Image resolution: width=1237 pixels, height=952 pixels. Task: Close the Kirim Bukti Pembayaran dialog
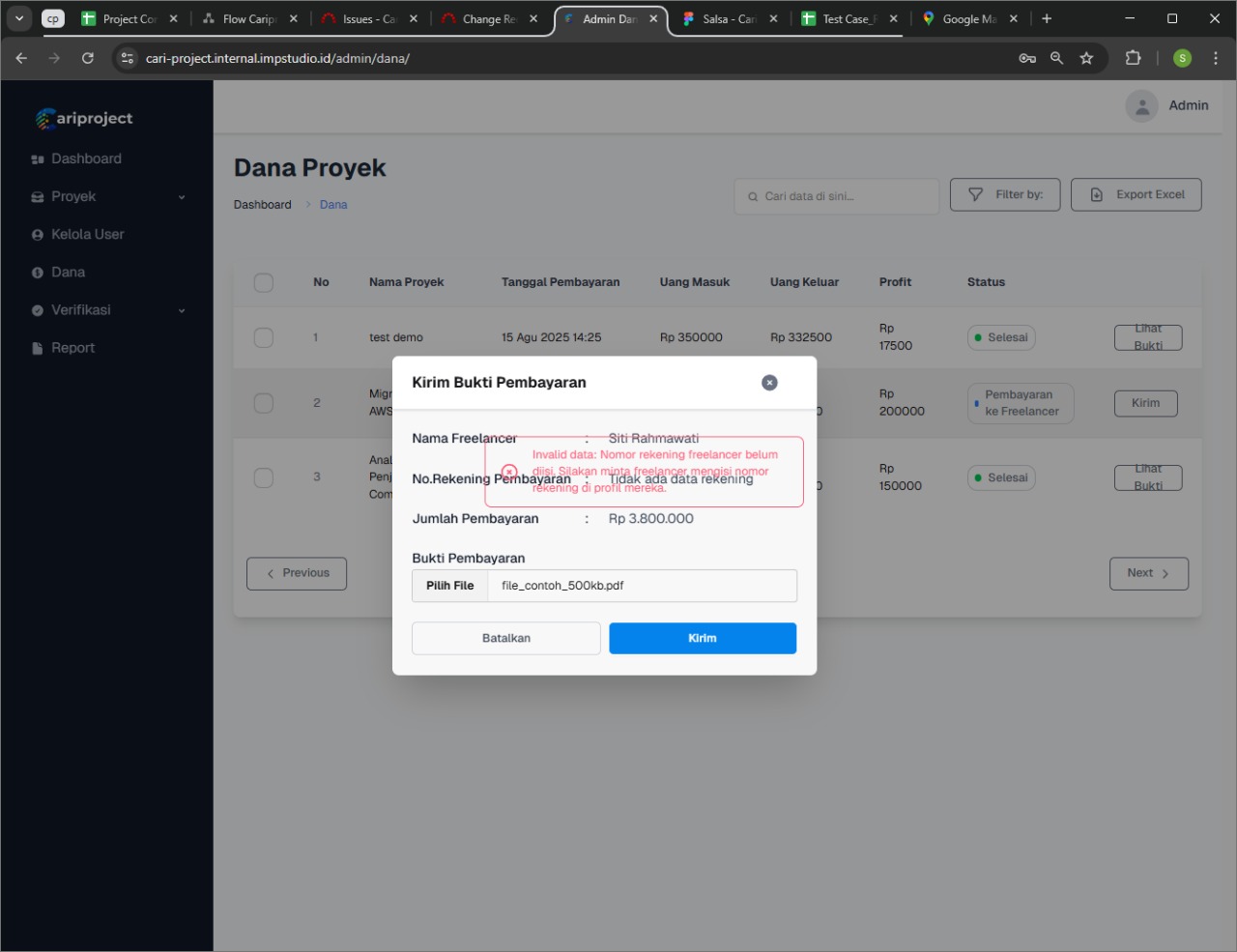[x=769, y=383]
